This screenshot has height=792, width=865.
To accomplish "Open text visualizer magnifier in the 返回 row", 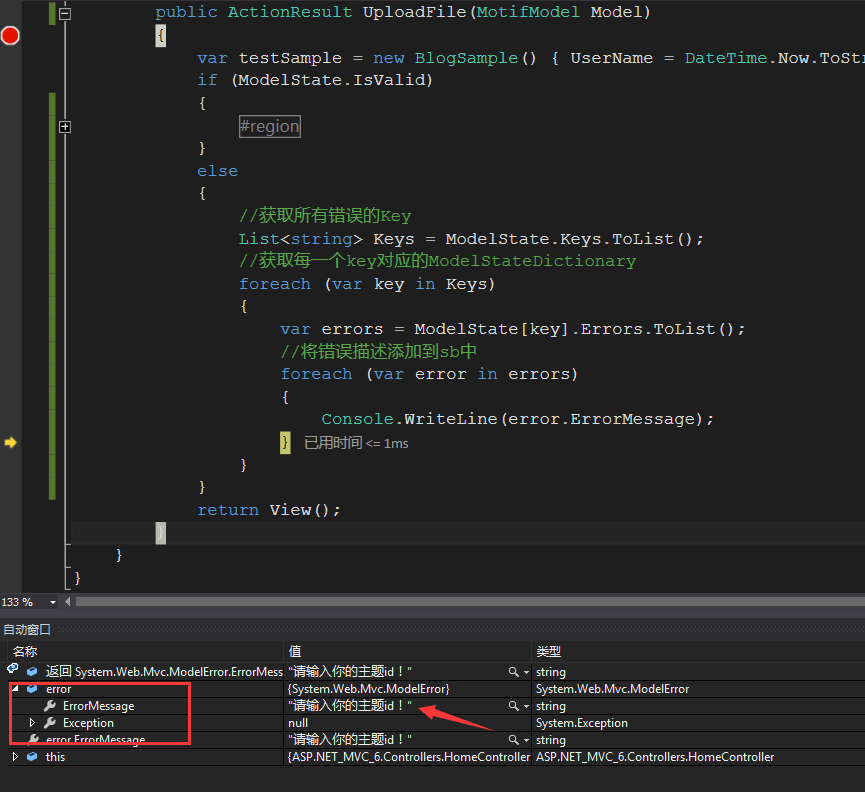I will tap(514, 672).
